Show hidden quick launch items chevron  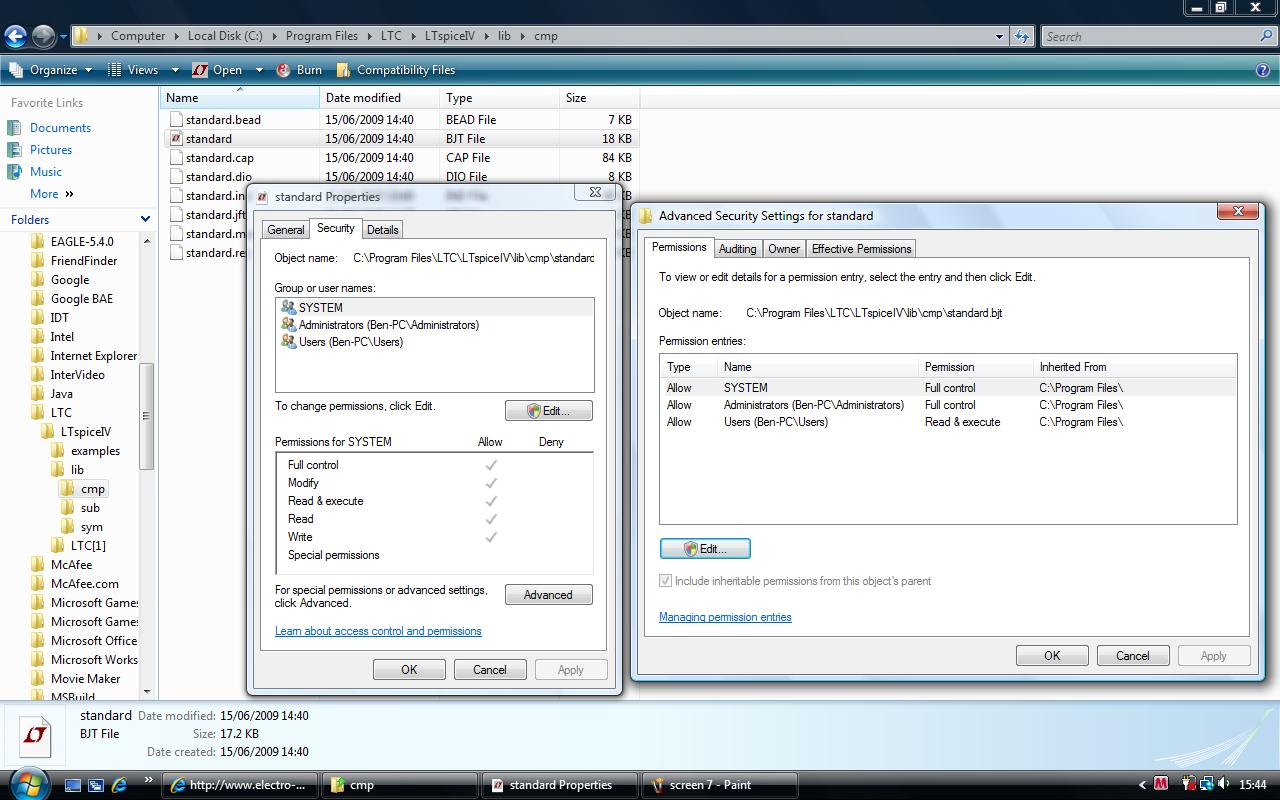(x=149, y=780)
